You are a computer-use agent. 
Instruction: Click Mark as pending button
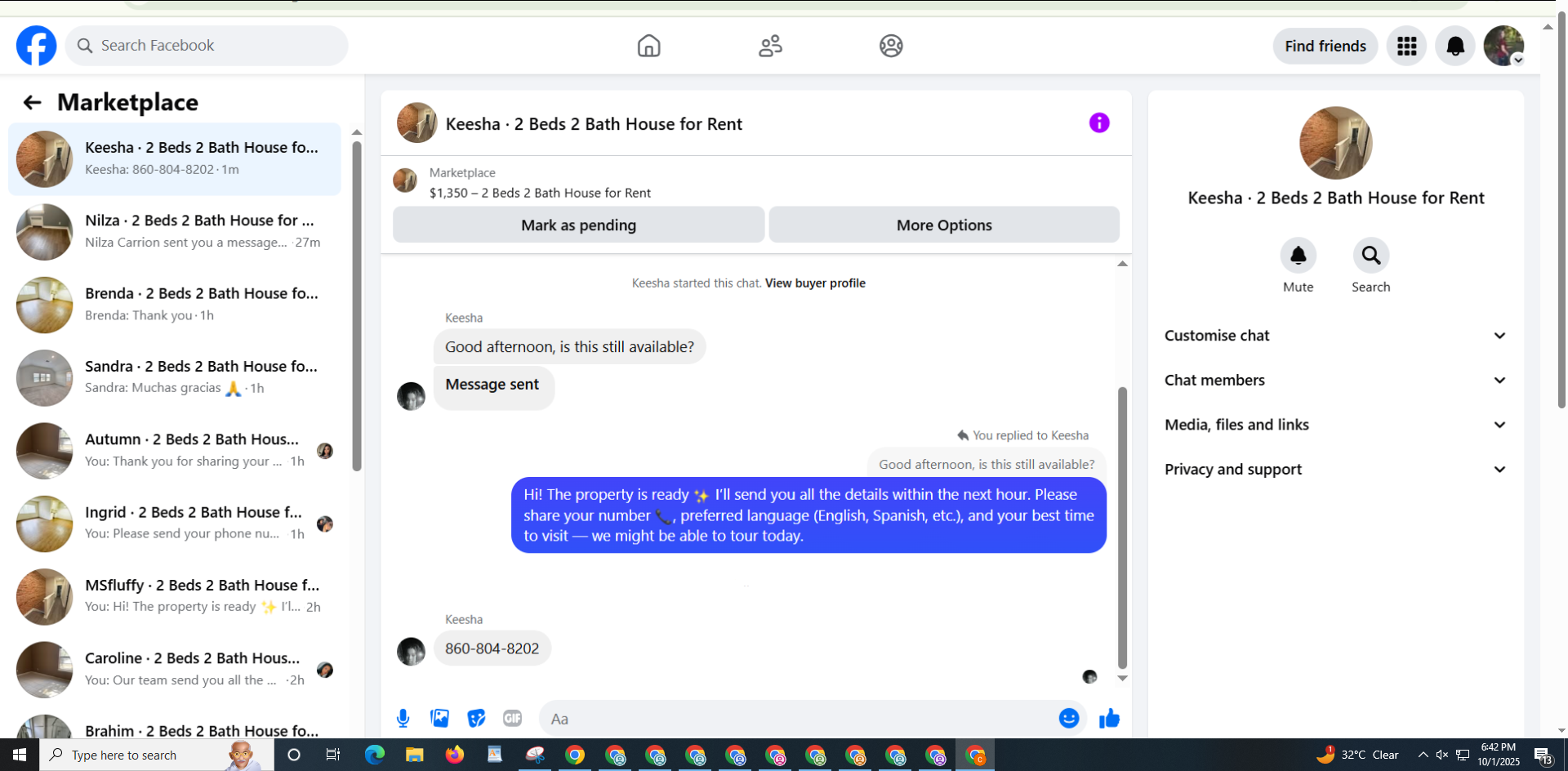579,225
